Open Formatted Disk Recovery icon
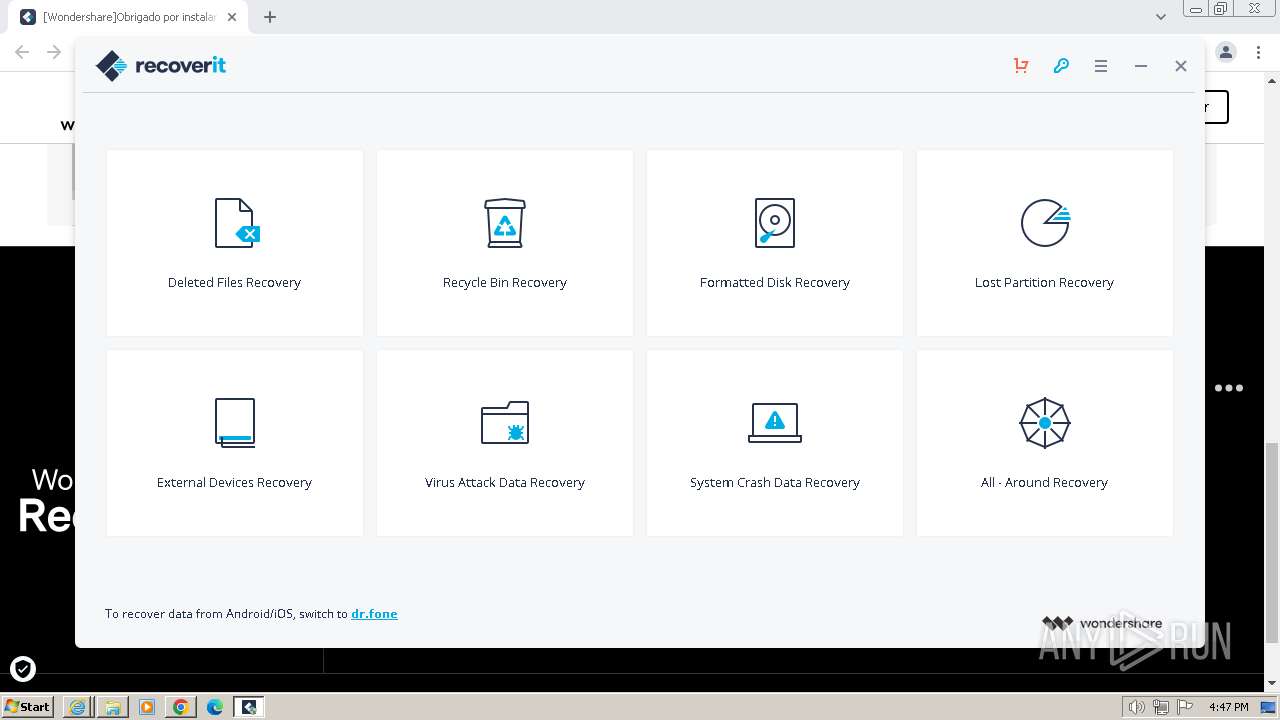This screenshot has width=1280, height=720. 775,222
